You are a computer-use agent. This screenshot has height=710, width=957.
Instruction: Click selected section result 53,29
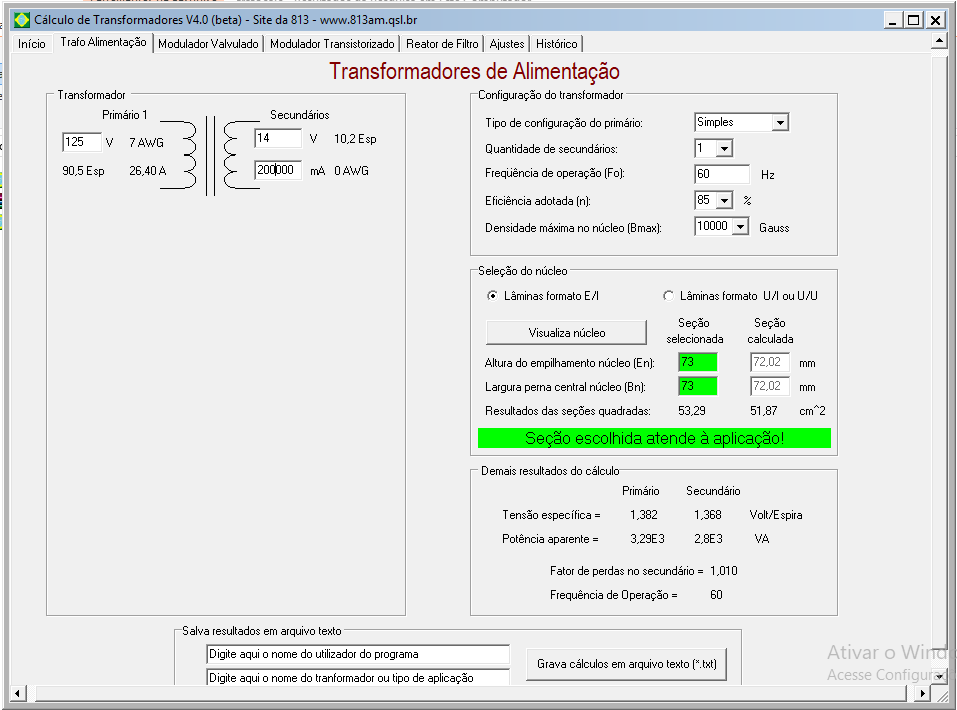point(692,411)
